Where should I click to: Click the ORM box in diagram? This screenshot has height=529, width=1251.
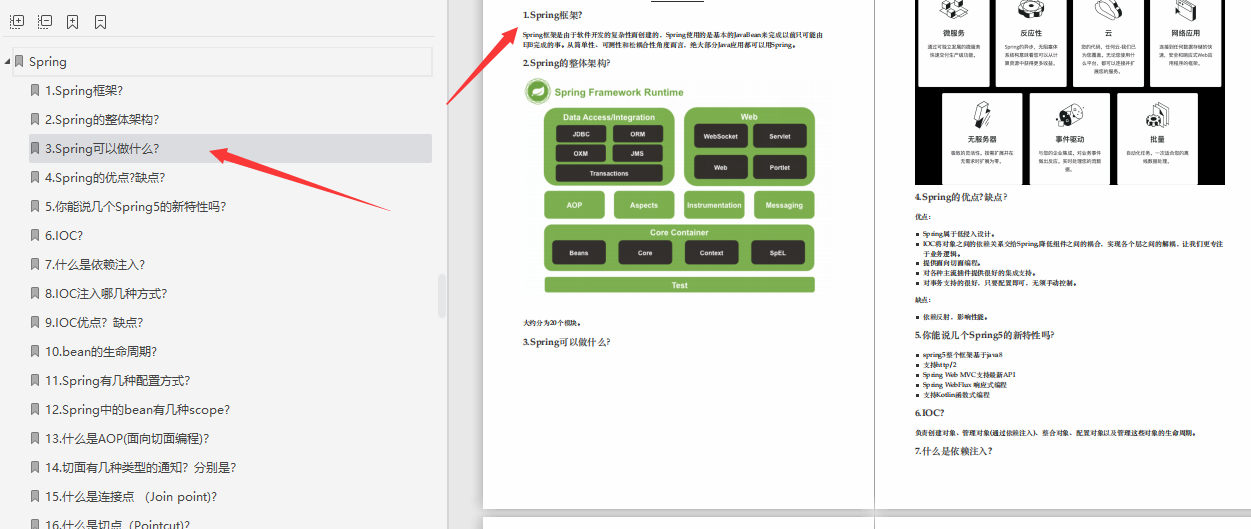pos(637,134)
